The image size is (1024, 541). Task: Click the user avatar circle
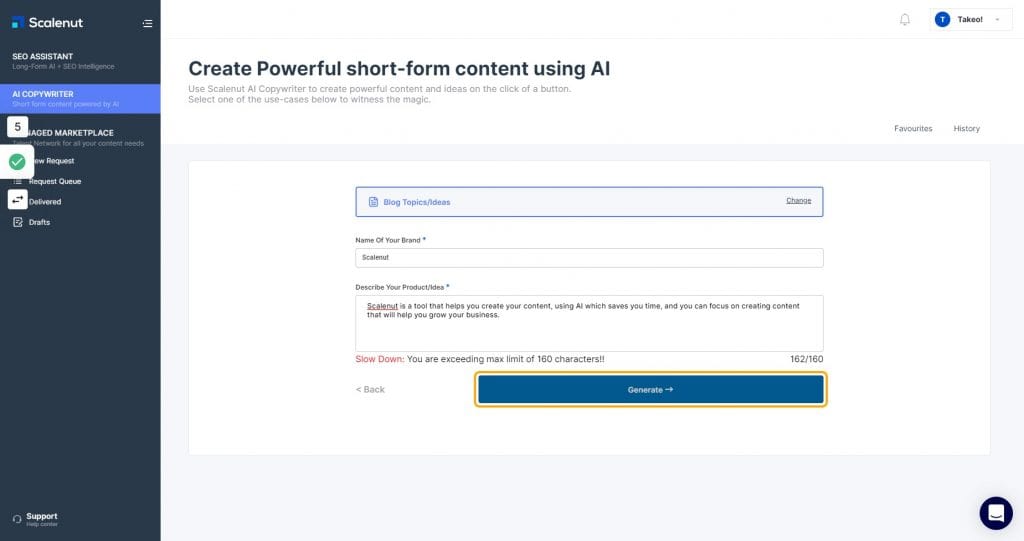942,20
